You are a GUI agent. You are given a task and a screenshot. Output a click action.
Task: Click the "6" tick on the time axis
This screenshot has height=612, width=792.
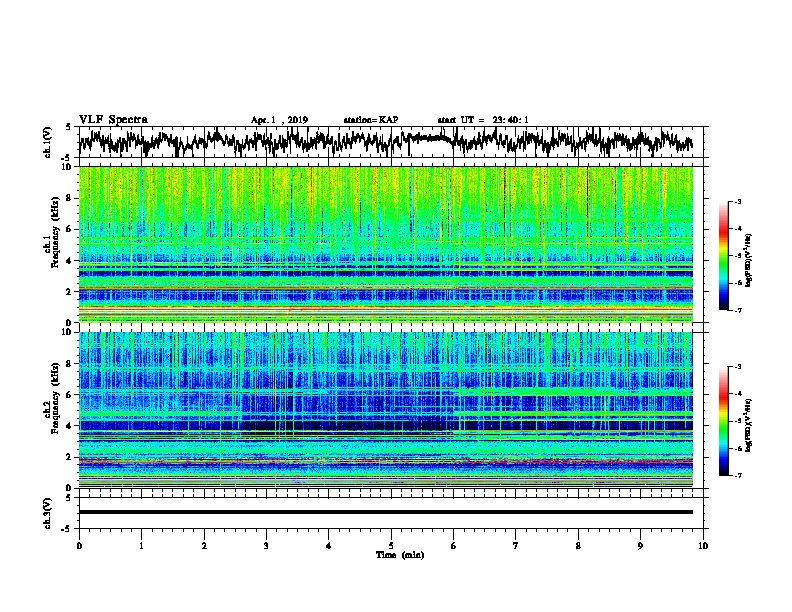(x=453, y=546)
